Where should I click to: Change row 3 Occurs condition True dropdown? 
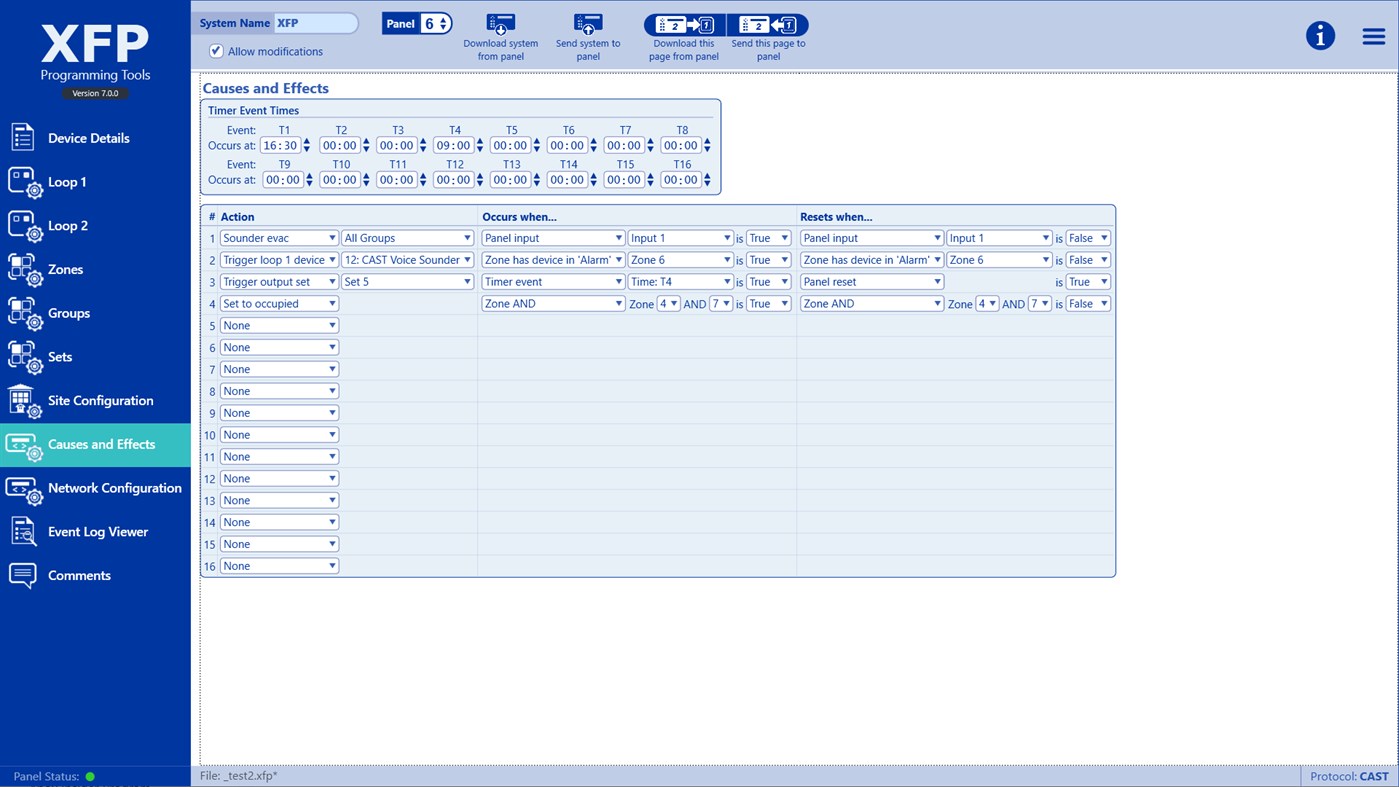coord(768,281)
